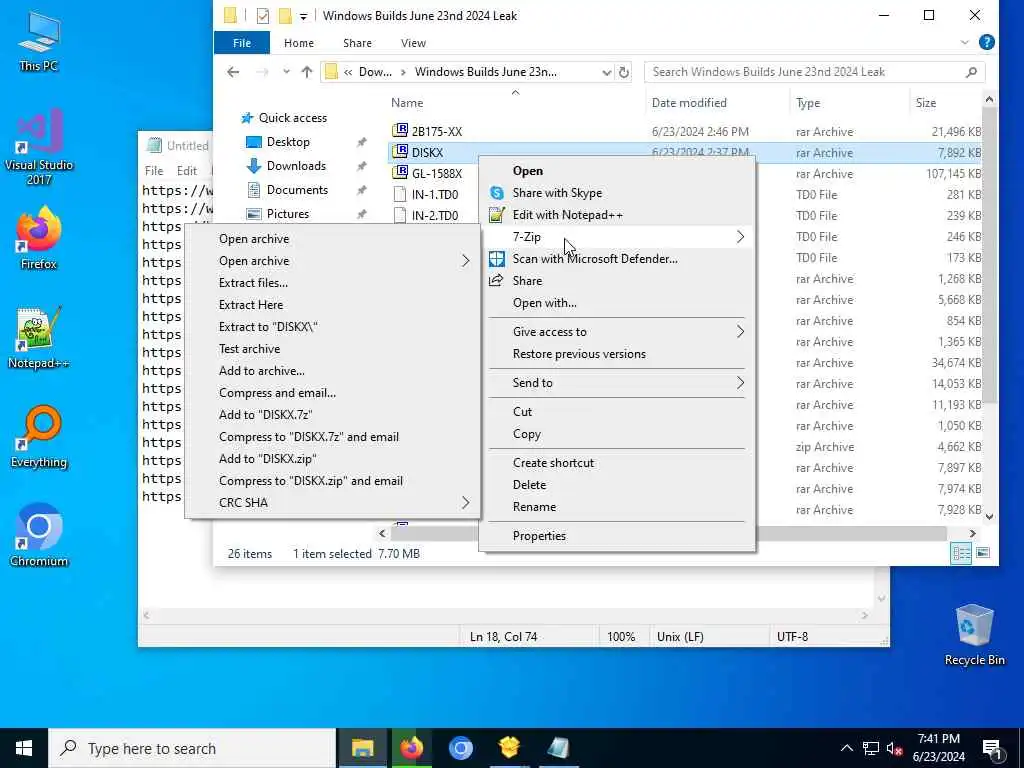Click the Windows Start button
The image size is (1024, 768).
click(24, 748)
